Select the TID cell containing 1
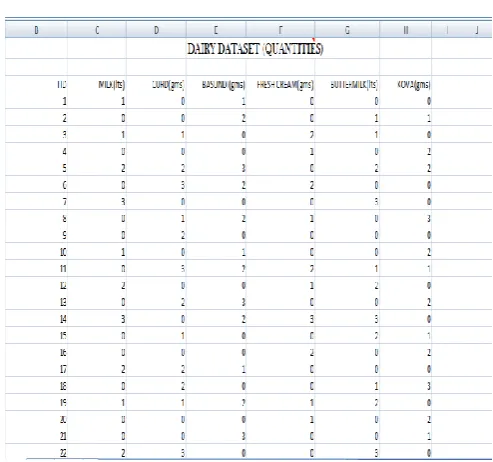The height and width of the screenshot is (462, 493). [36, 101]
